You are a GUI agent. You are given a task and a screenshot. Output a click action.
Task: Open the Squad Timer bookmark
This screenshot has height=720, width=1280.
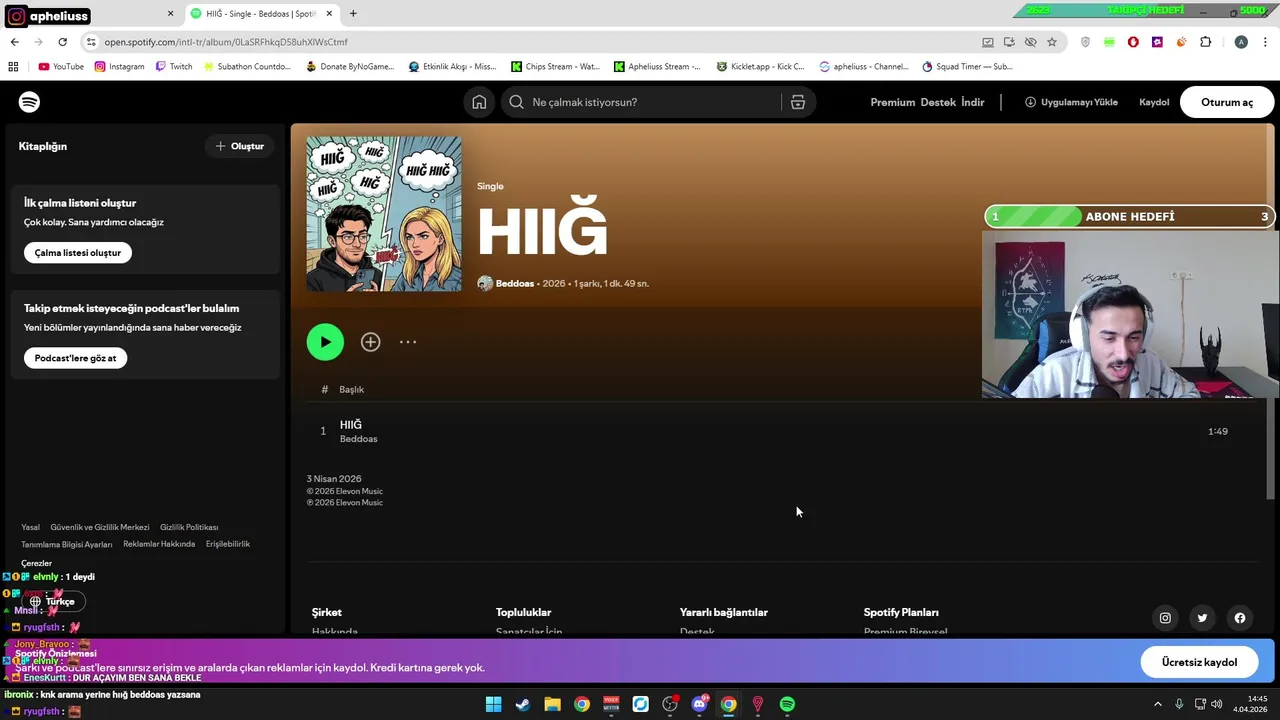pos(967,67)
